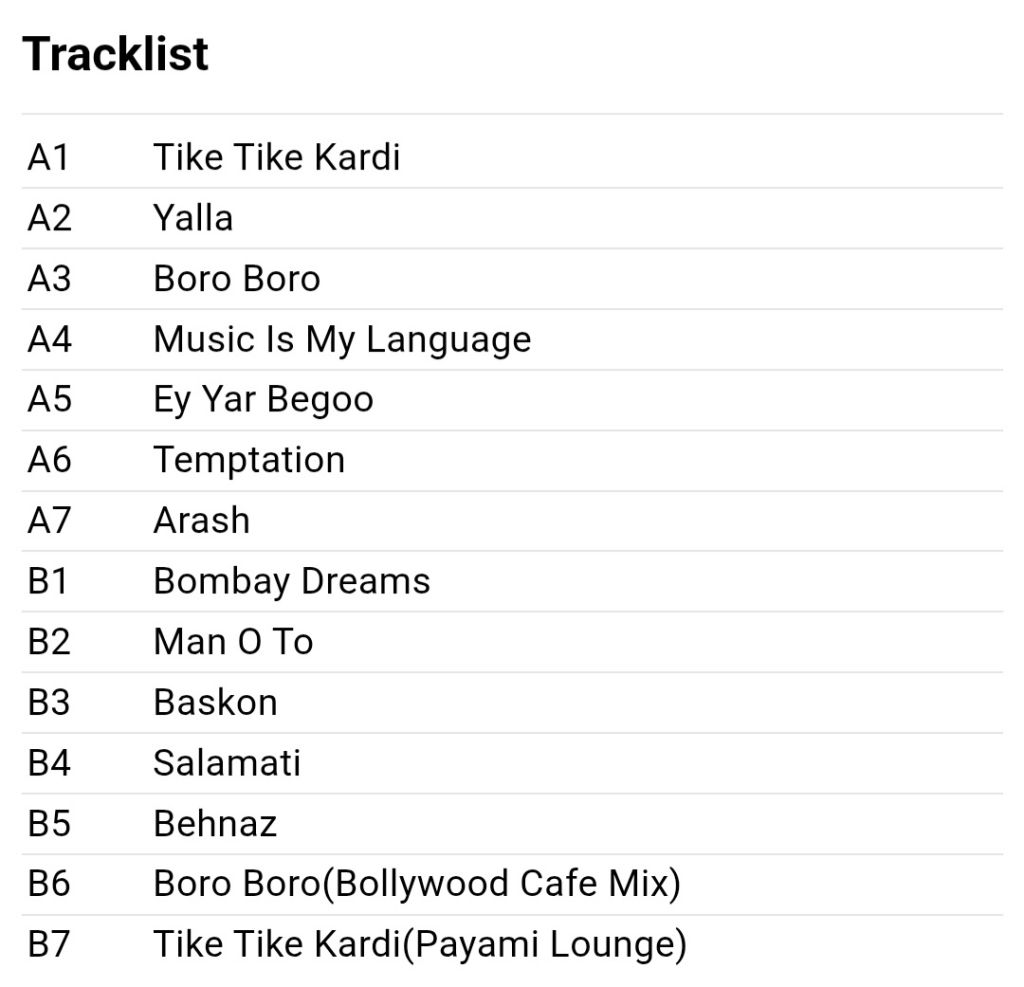Select track position label A4
The image size is (1024, 987).
tap(49, 340)
